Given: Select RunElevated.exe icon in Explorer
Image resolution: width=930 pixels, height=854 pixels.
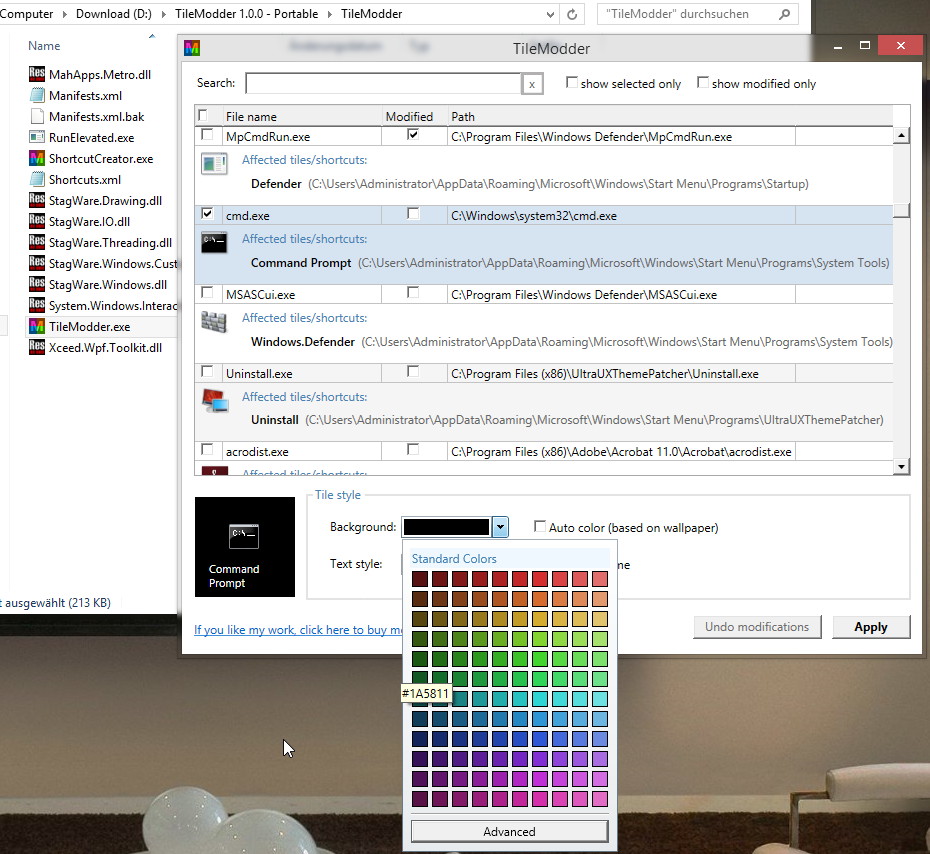Looking at the screenshot, I should tap(37, 137).
